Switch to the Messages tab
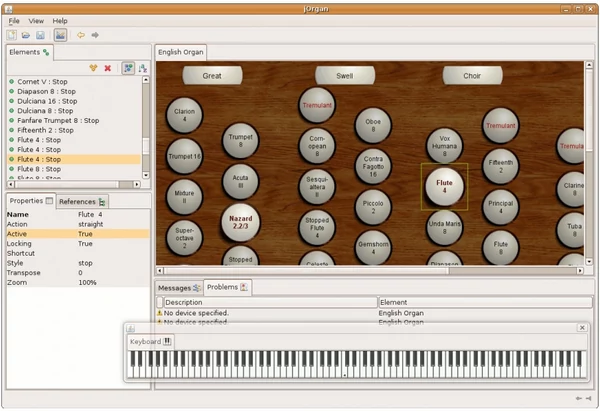Viewport: 600px width, 411px height. pos(179,288)
